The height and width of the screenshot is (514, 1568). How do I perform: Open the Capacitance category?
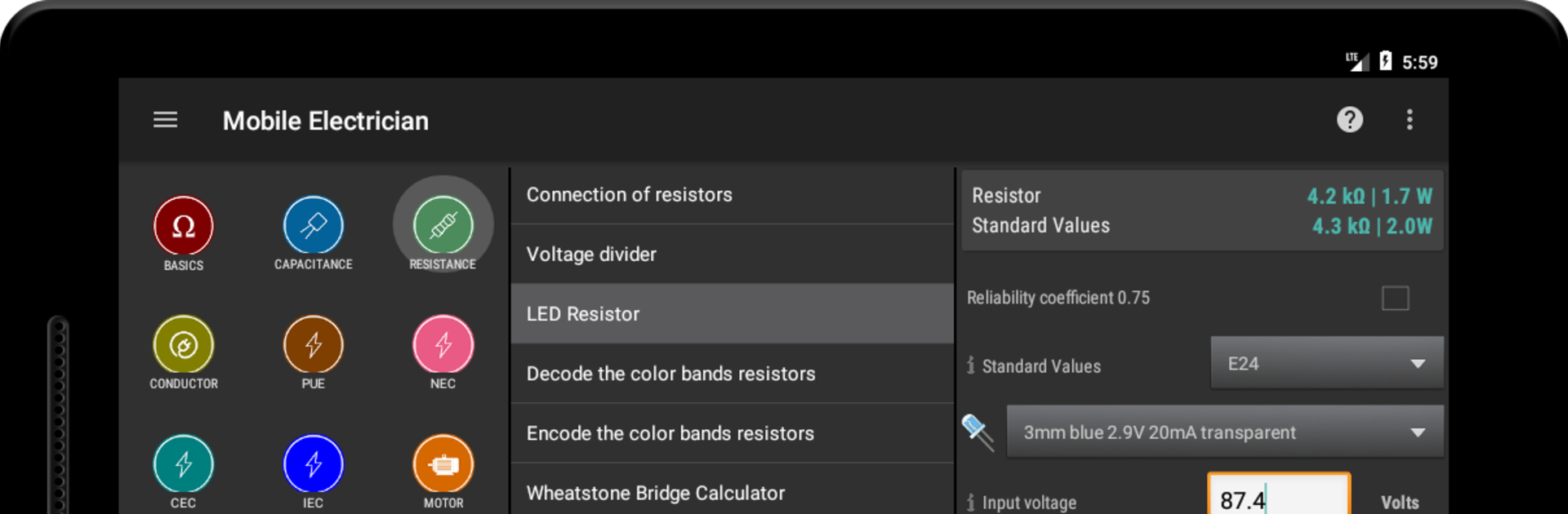(x=313, y=226)
